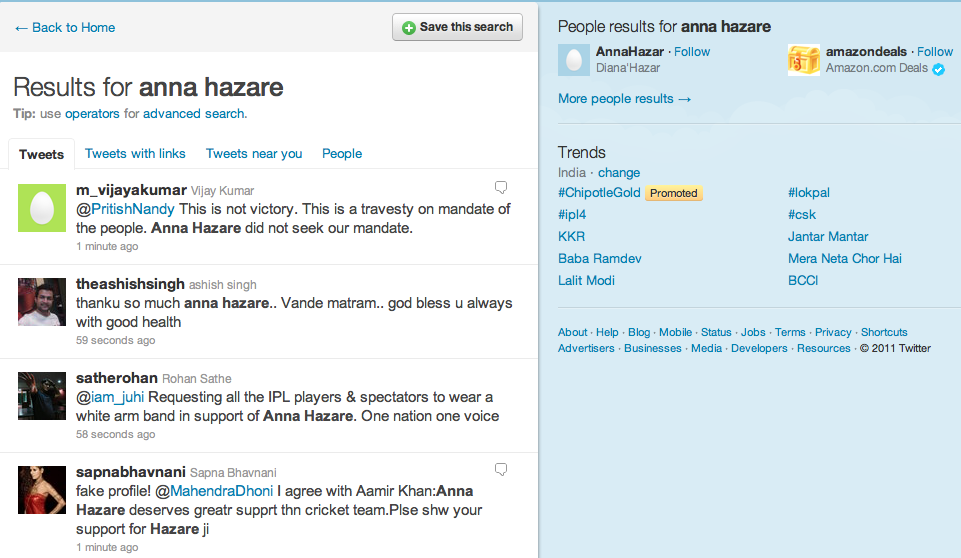Change the trends location from India
This screenshot has height=558, width=961.
point(619,172)
